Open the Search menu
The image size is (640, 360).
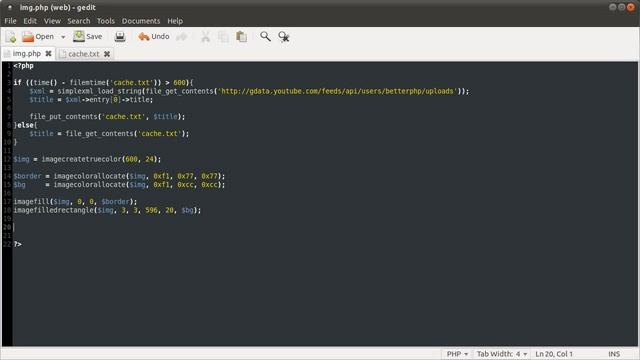pyautogui.click(x=79, y=21)
